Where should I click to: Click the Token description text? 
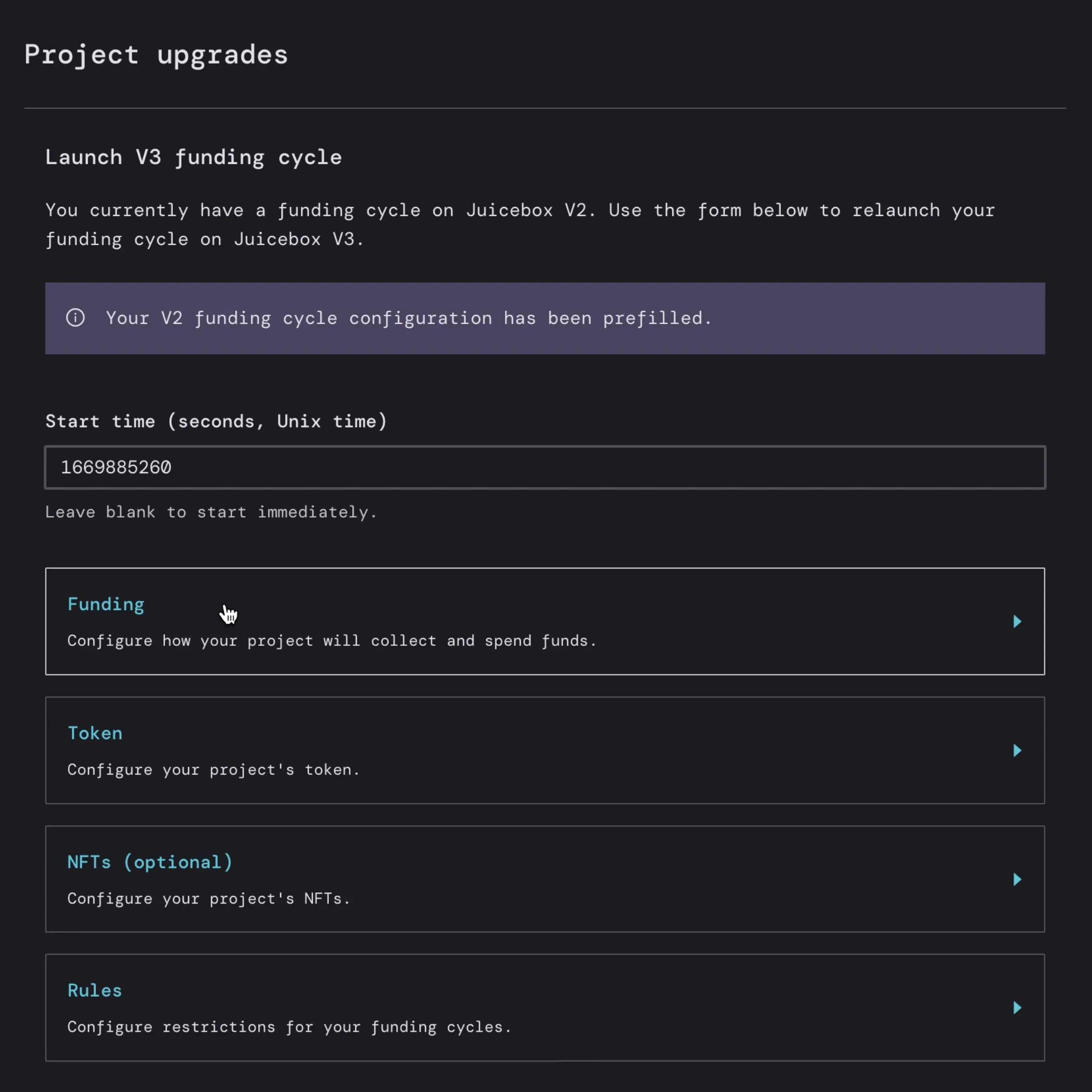214,769
